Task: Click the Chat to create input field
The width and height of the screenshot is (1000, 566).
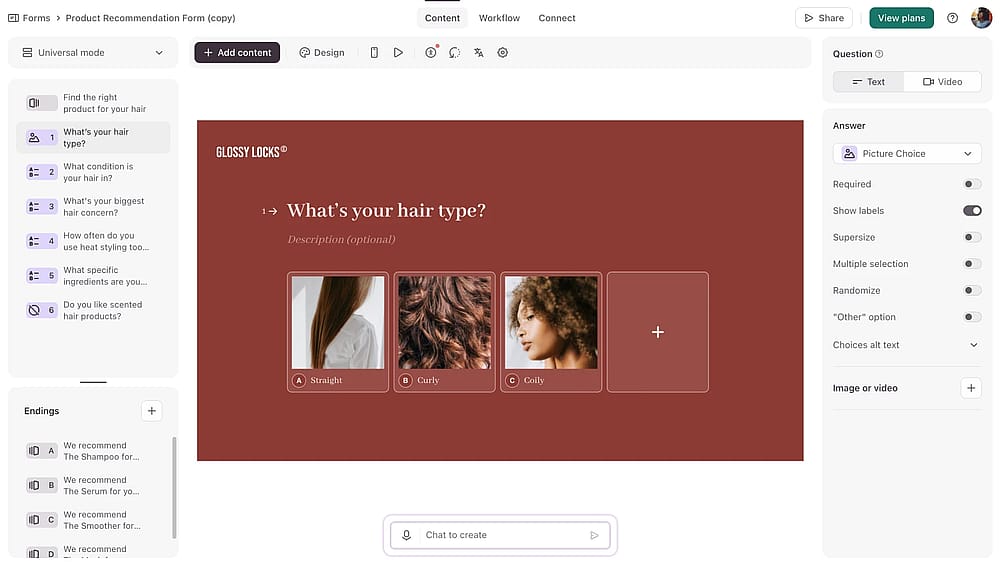Action: pyautogui.click(x=500, y=535)
